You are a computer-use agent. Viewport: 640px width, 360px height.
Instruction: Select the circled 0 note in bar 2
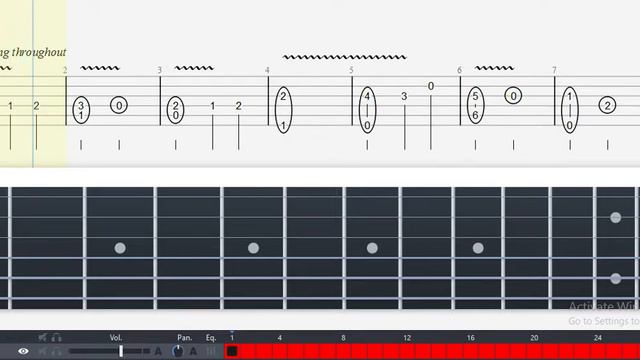pos(119,106)
